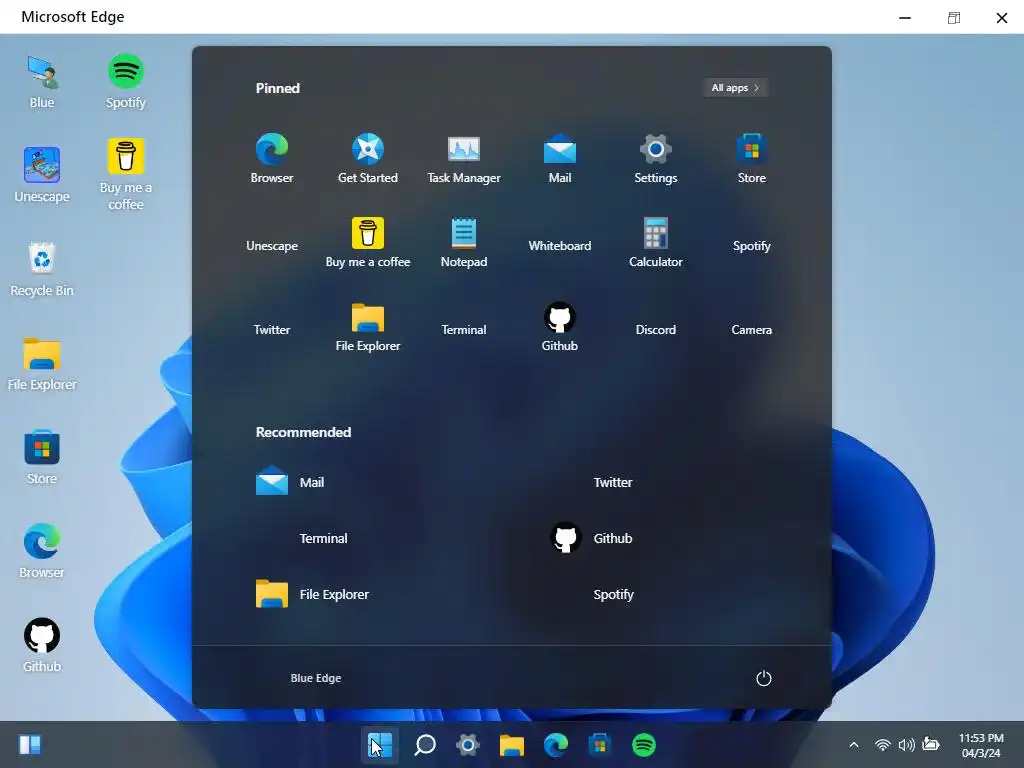Image resolution: width=1024 pixels, height=768 pixels.
Task: Open pinned Camera in the Start menu
Action: click(x=752, y=330)
